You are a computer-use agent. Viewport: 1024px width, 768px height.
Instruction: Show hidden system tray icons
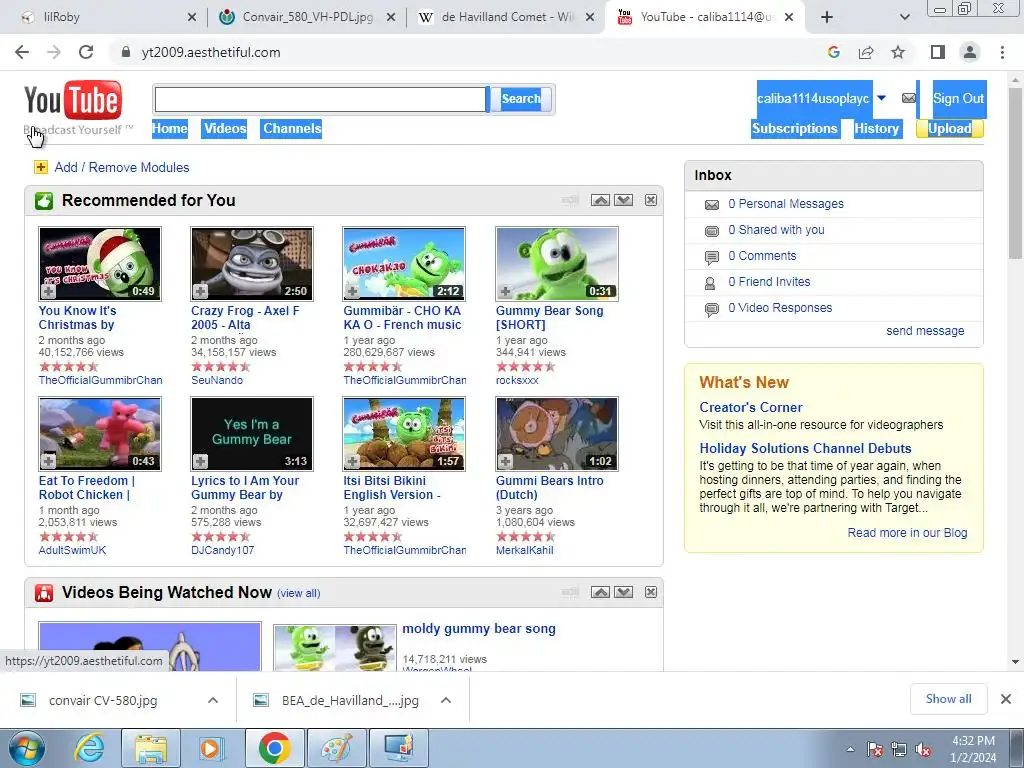coord(850,750)
